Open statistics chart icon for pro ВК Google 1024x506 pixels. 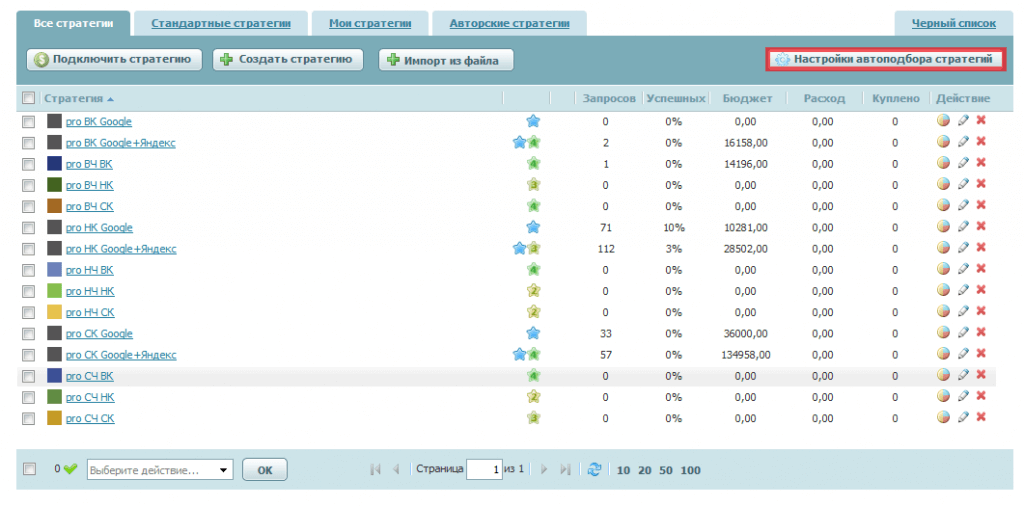tap(943, 121)
